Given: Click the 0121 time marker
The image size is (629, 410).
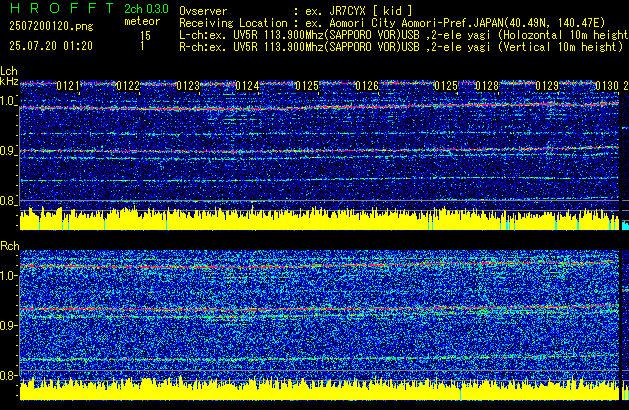Looking at the screenshot, I should click(x=68, y=86).
